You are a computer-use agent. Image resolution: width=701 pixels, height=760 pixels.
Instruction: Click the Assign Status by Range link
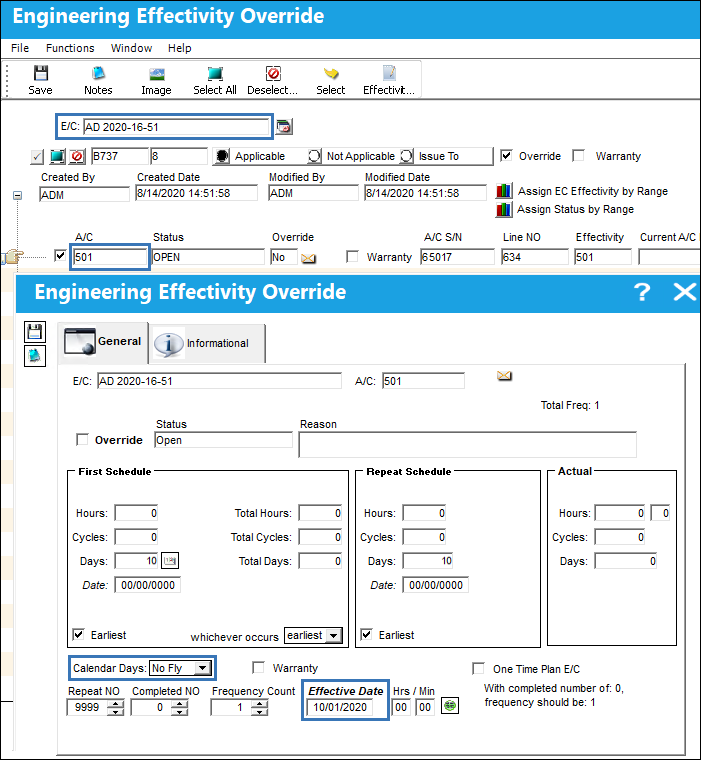point(575,209)
